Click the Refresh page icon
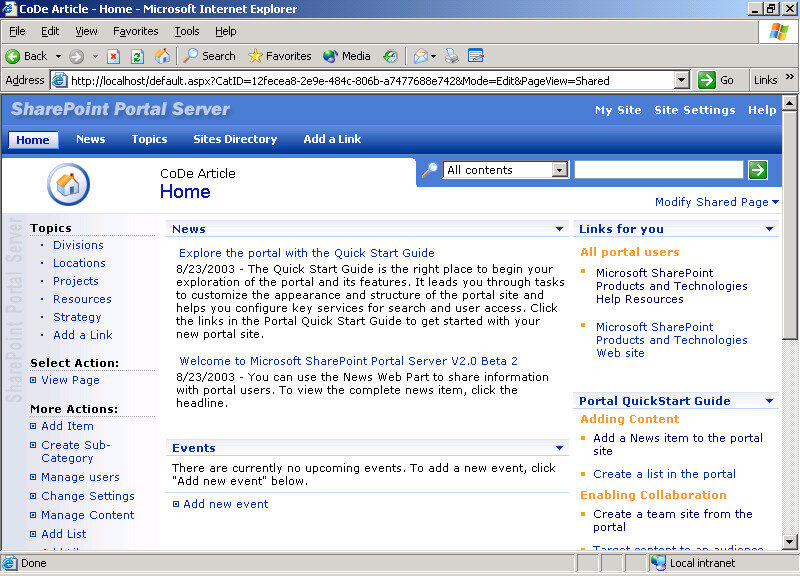Image resolution: width=800 pixels, height=576 pixels. 137,56
